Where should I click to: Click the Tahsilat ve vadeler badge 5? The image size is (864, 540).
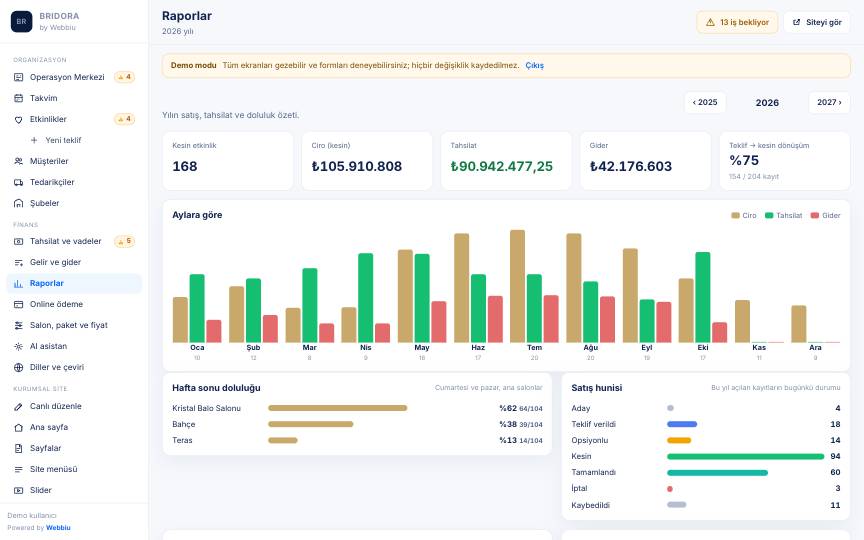(x=125, y=241)
